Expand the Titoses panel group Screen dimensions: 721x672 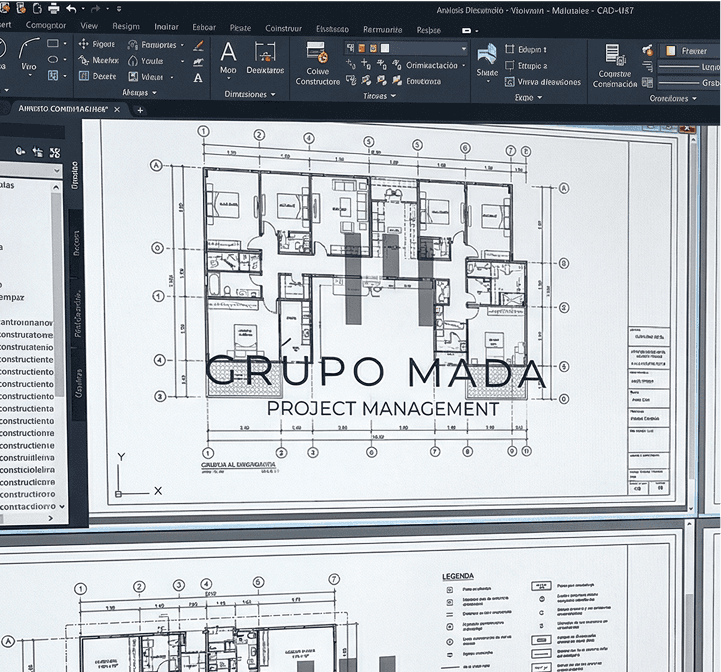(379, 96)
